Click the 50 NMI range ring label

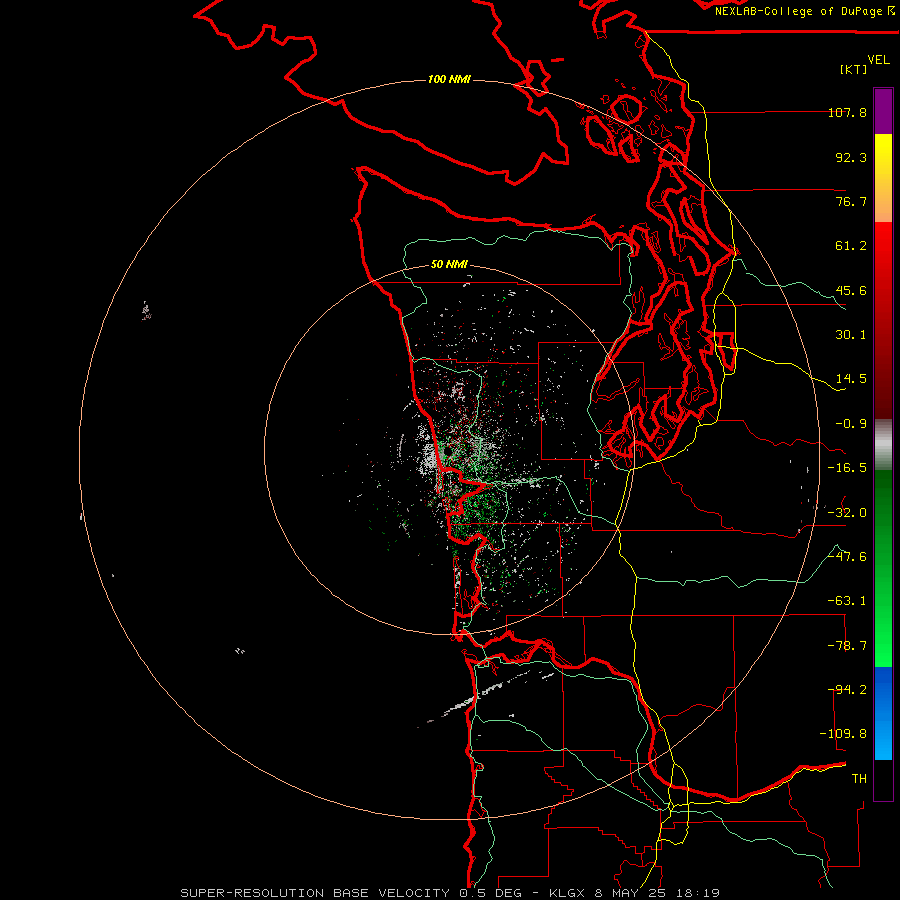click(449, 265)
